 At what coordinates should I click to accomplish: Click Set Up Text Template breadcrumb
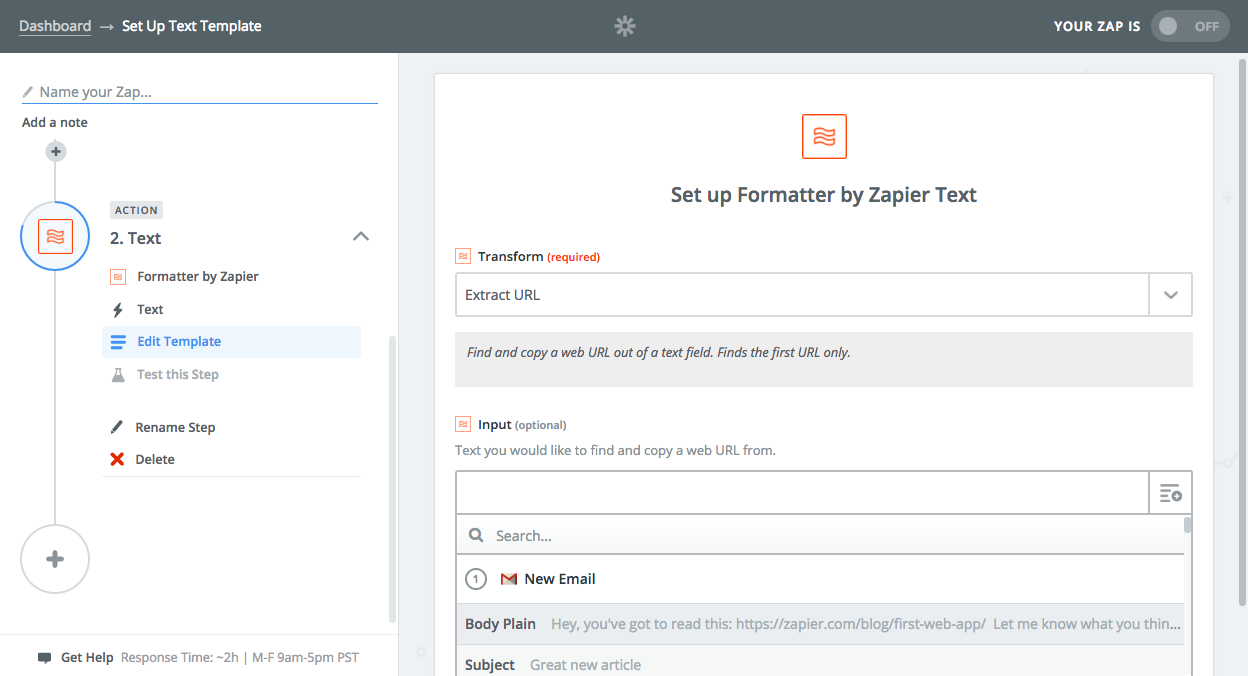[x=192, y=26]
